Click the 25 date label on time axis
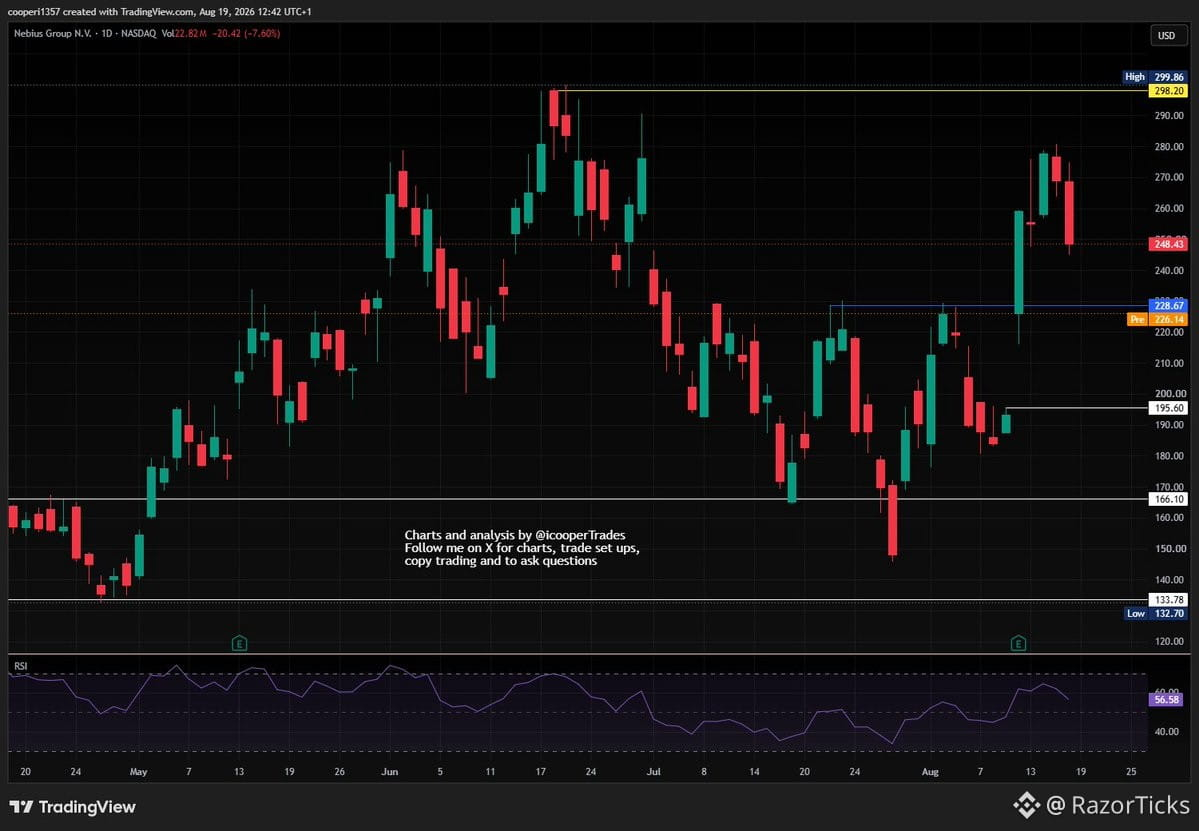This screenshot has width=1199, height=831. click(1131, 771)
